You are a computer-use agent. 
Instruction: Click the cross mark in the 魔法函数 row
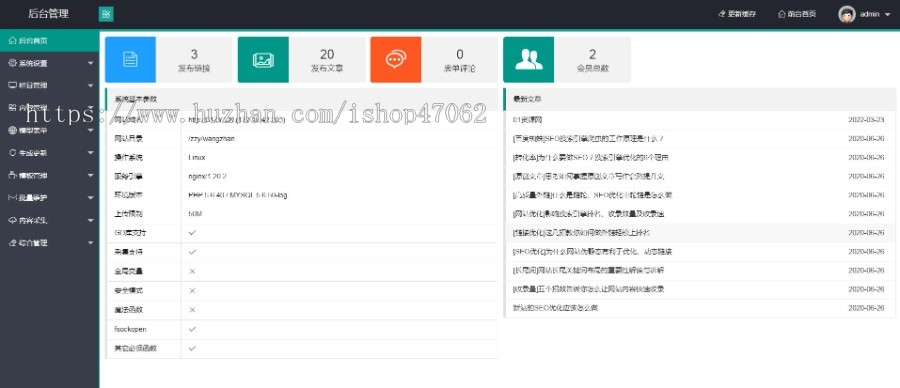[192, 309]
